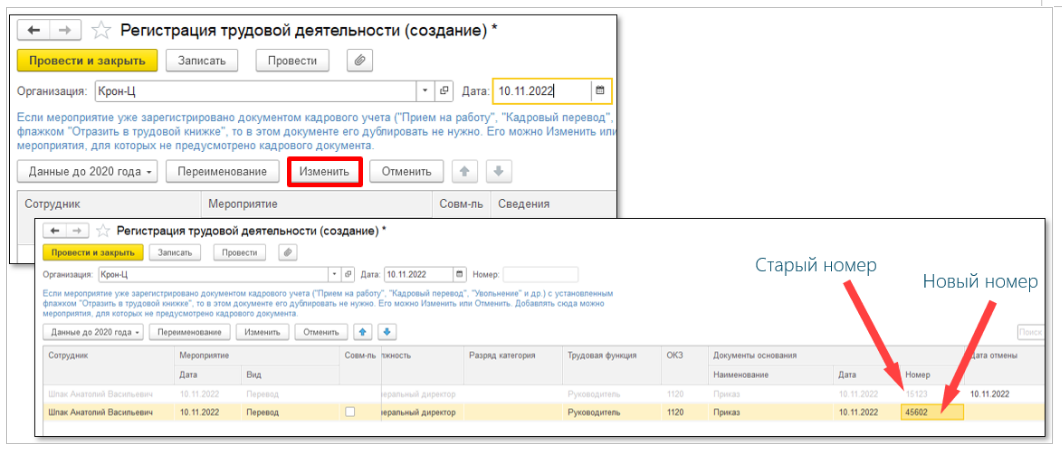Screen dimensions: 1062x453
Task: Open 'Данные до 2020 года' dropdown in upper window
Action: click(92, 171)
